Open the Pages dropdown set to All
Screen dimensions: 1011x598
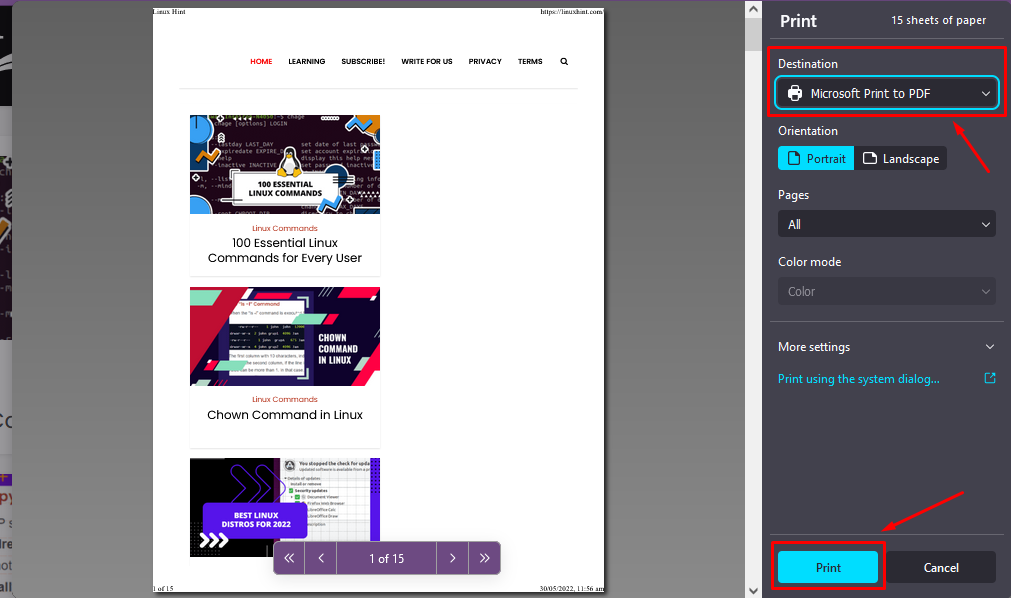pyautogui.click(x=886, y=224)
